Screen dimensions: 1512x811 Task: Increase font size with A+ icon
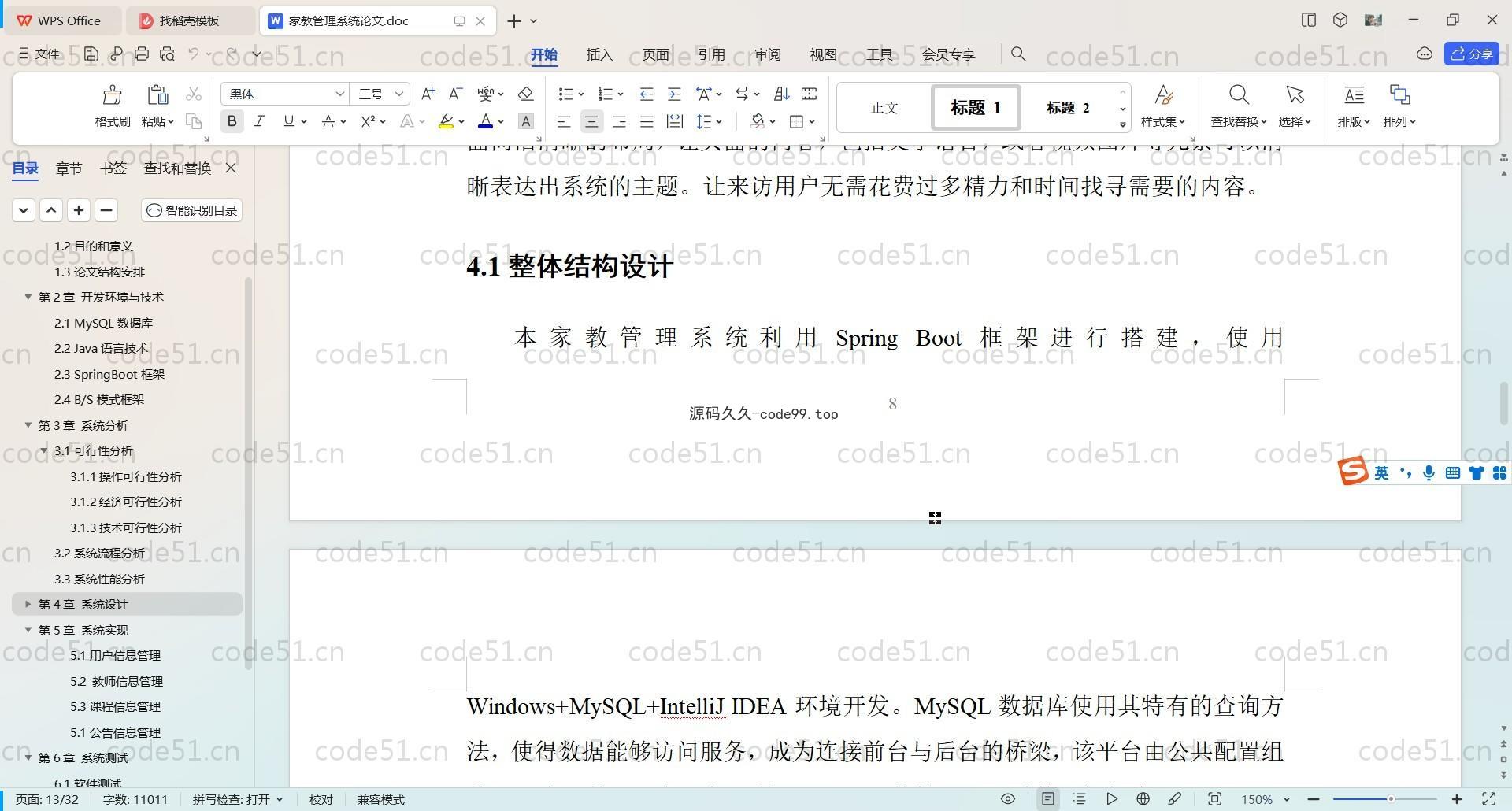(x=428, y=94)
